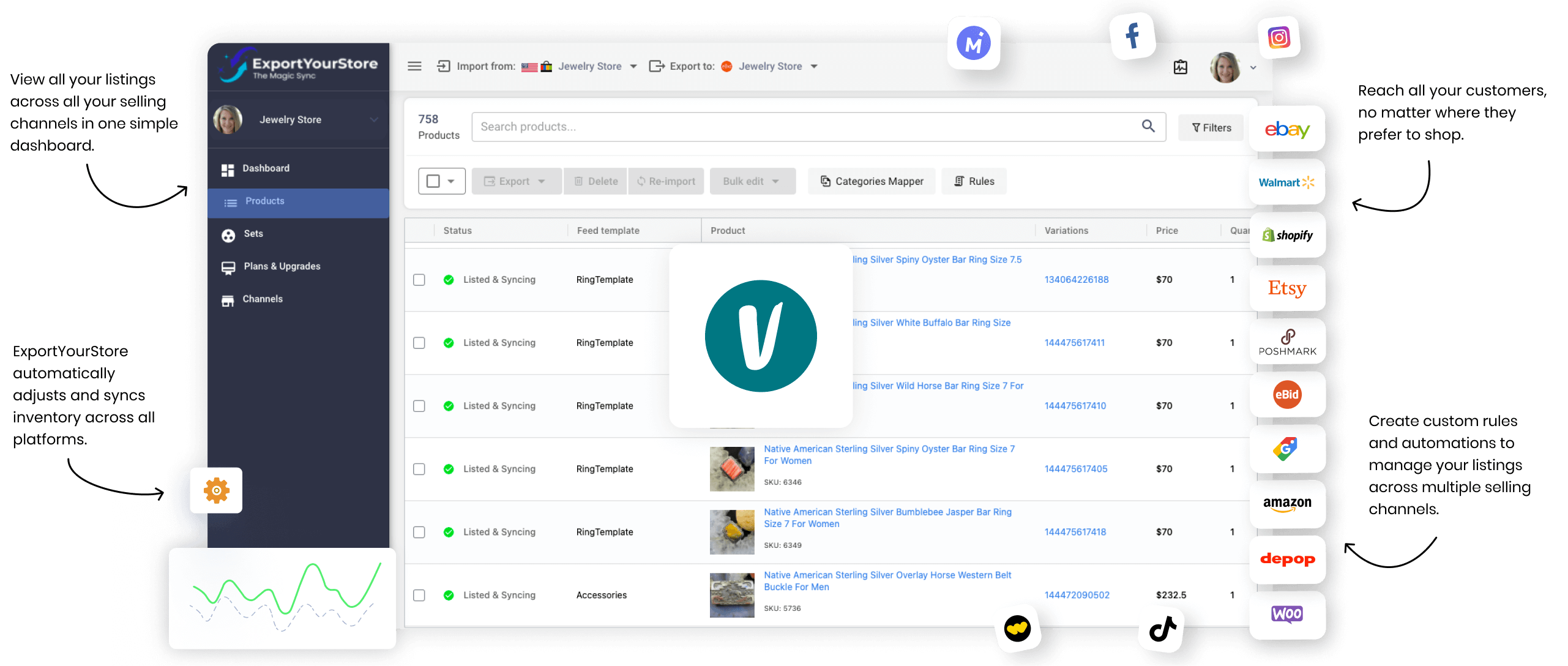1568x666 pixels.
Task: Check the first product row checkbox
Action: tap(419, 280)
